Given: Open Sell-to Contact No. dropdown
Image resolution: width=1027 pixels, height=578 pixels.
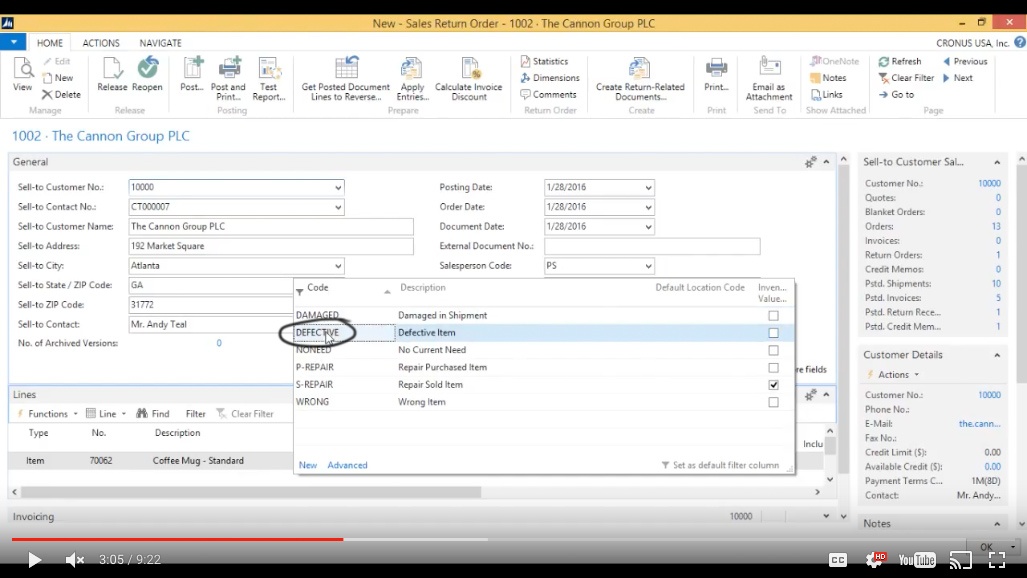Looking at the screenshot, I should tap(338, 207).
